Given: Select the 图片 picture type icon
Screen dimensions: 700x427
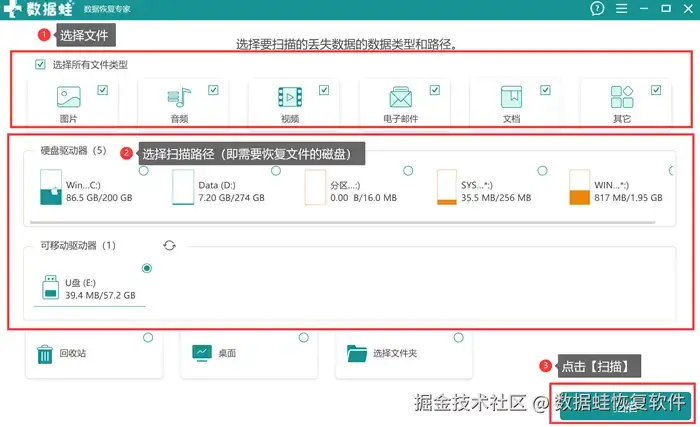Looking at the screenshot, I should 69,97.
